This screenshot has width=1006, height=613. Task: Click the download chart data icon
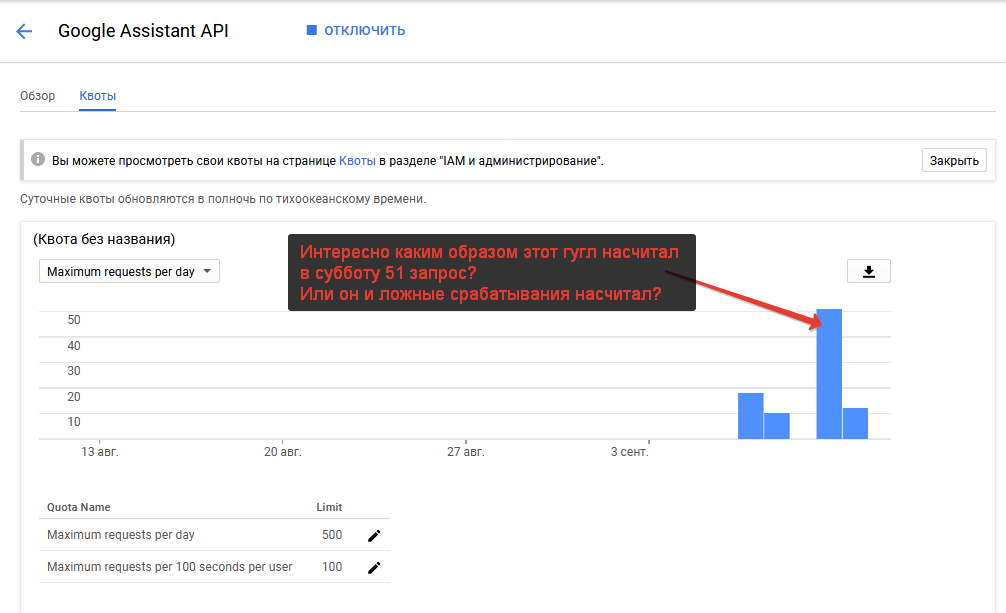(868, 270)
